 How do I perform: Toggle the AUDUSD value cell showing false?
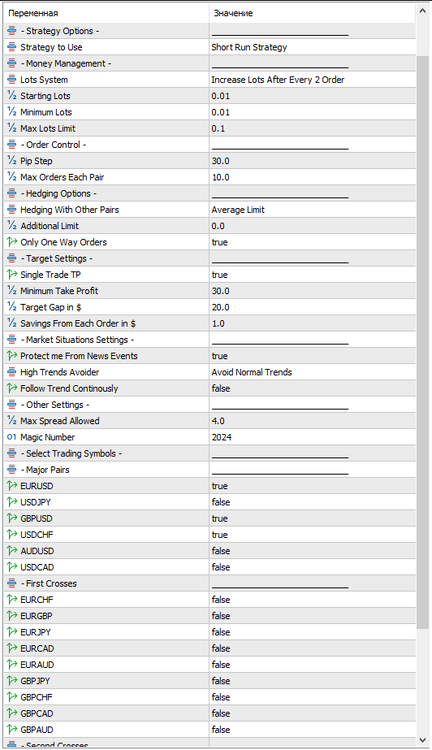click(x=312, y=551)
